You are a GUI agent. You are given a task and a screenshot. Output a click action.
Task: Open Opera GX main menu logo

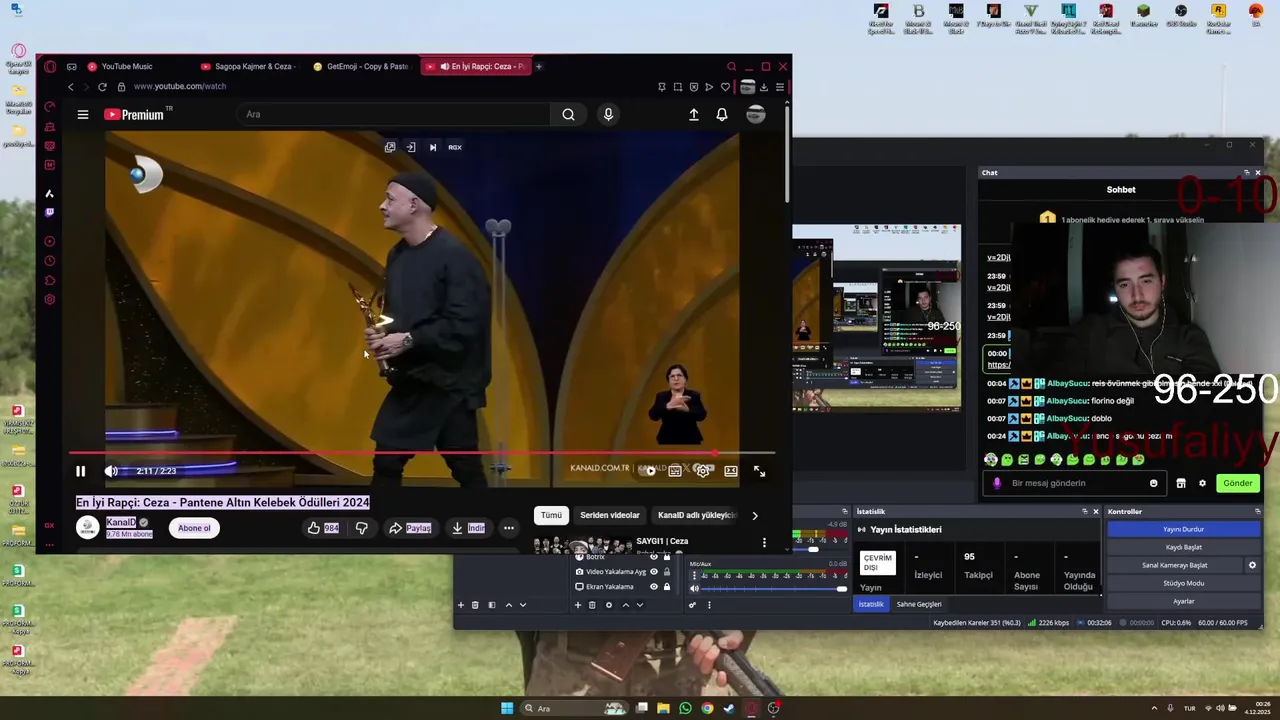[49, 67]
